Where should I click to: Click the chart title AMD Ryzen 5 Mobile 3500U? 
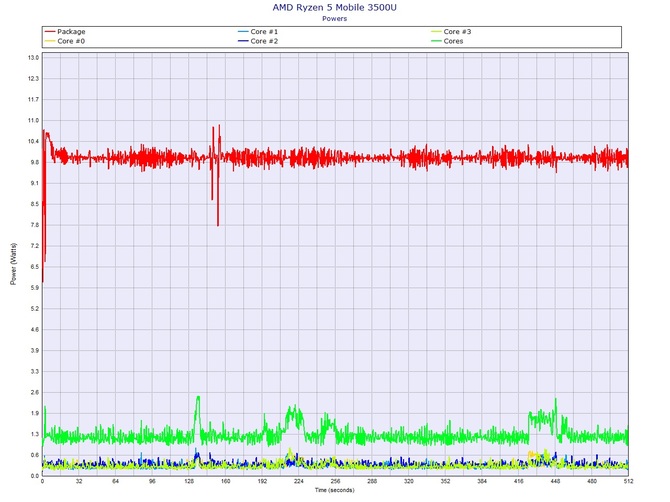(335, 7)
